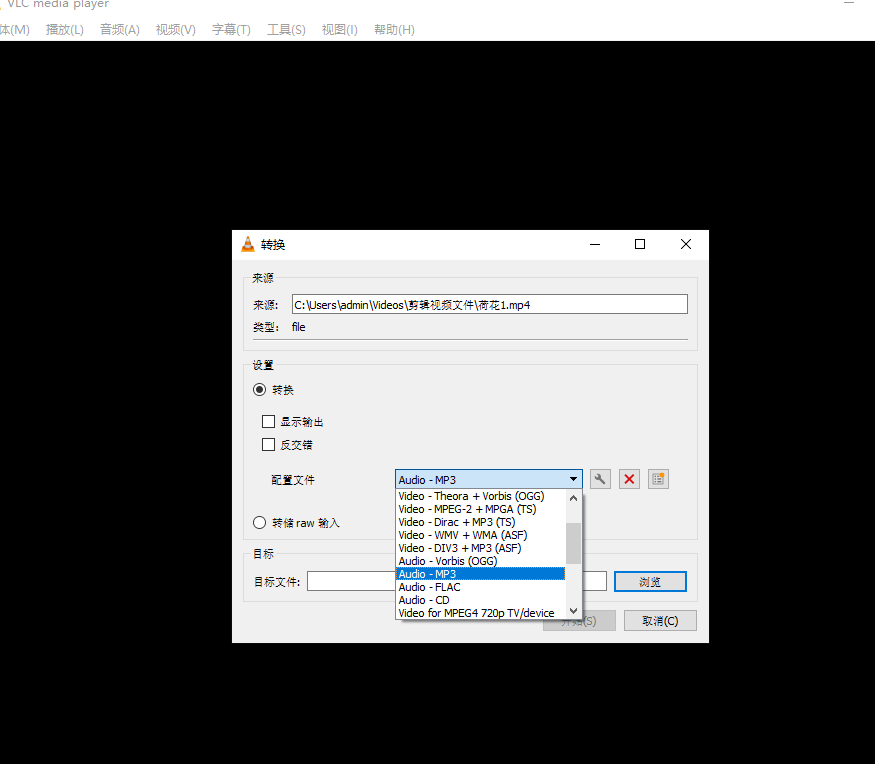Click the profile list scrollbar thumb
This screenshot has width=875, height=764.
pos(573,544)
